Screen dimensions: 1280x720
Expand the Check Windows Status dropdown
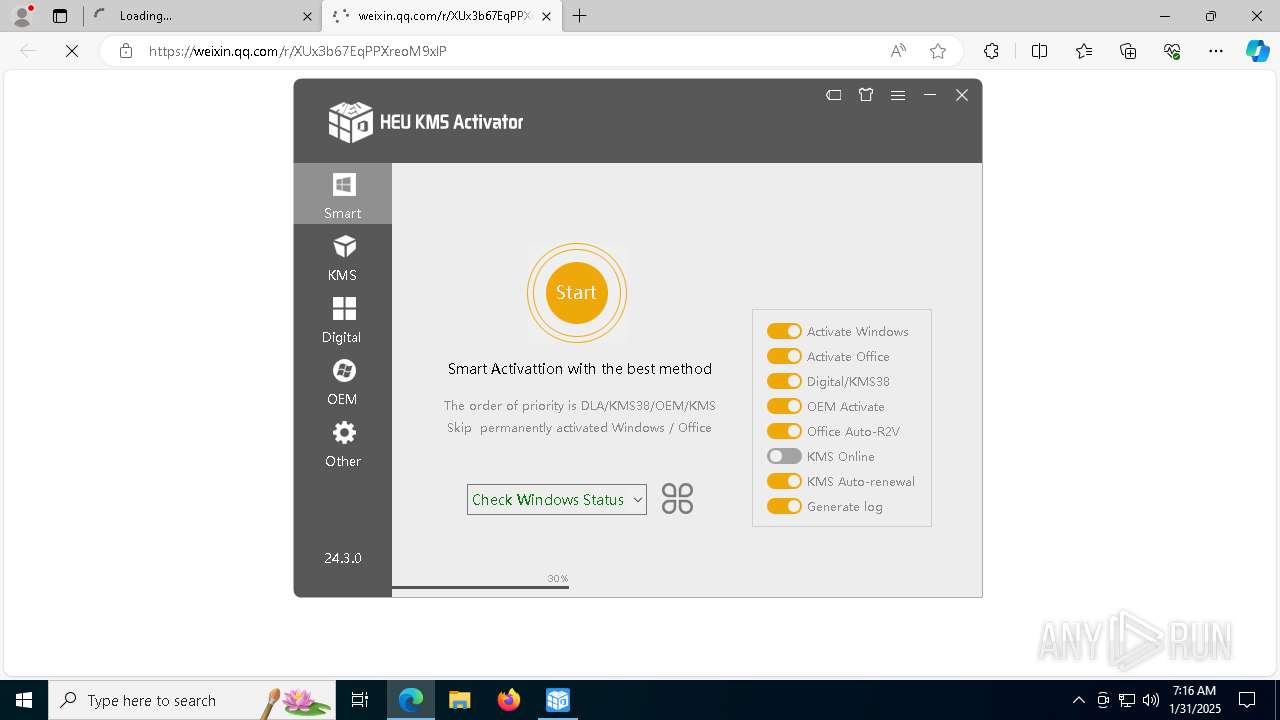point(557,499)
